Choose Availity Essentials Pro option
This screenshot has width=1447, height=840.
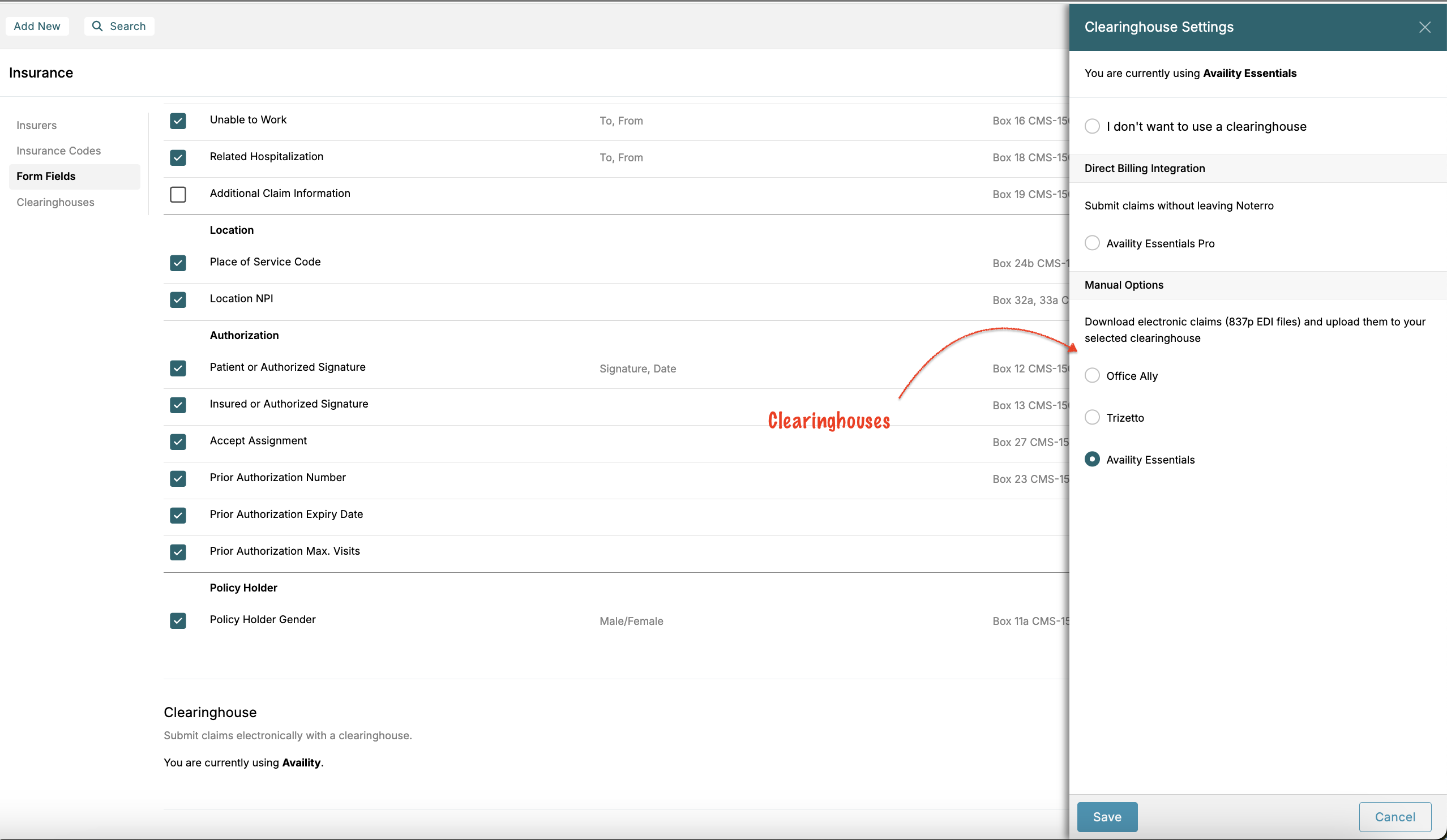point(1092,243)
